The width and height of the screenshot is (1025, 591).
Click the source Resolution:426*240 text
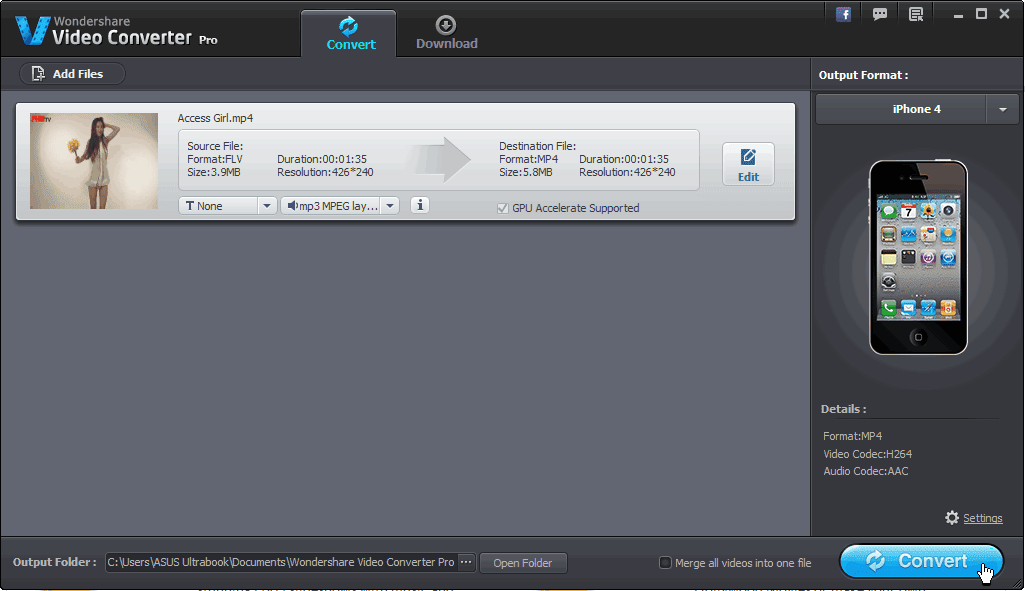(325, 172)
